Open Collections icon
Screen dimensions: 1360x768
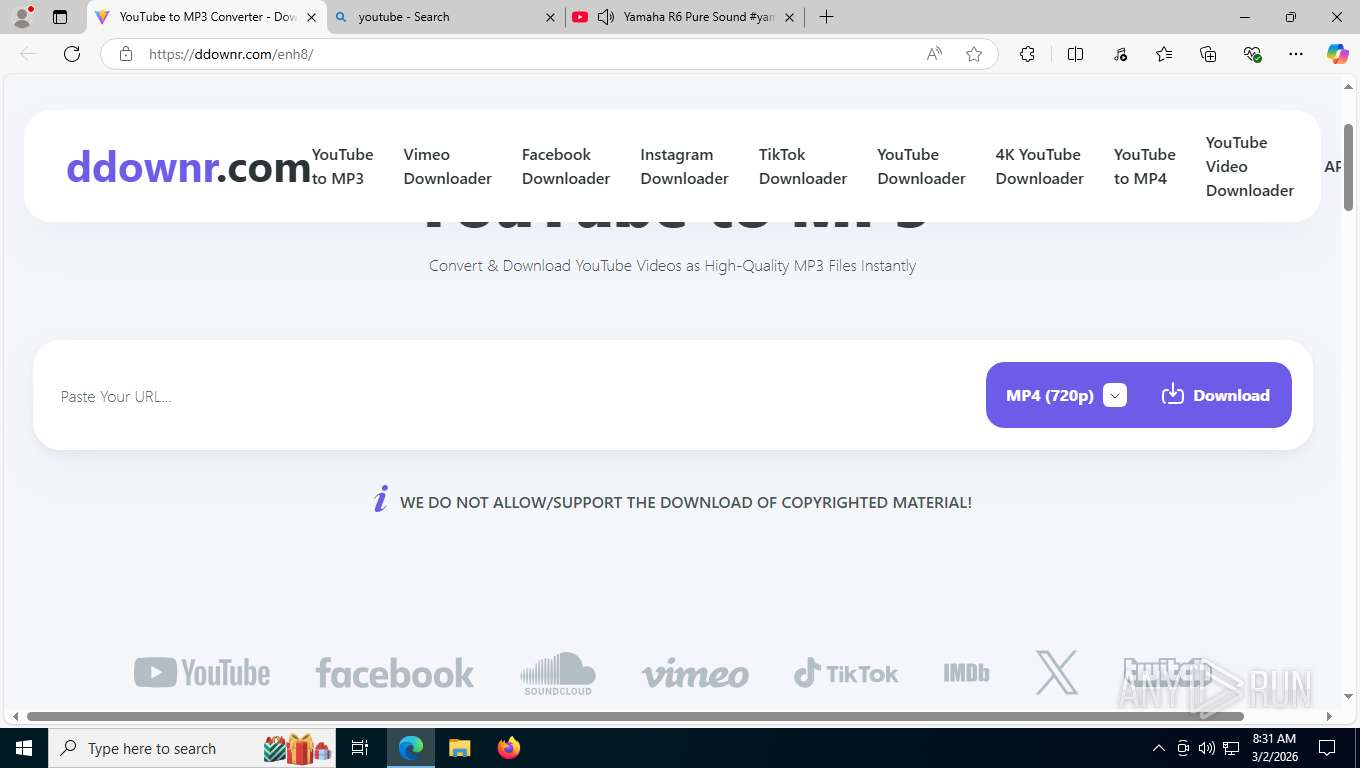[x=1208, y=54]
